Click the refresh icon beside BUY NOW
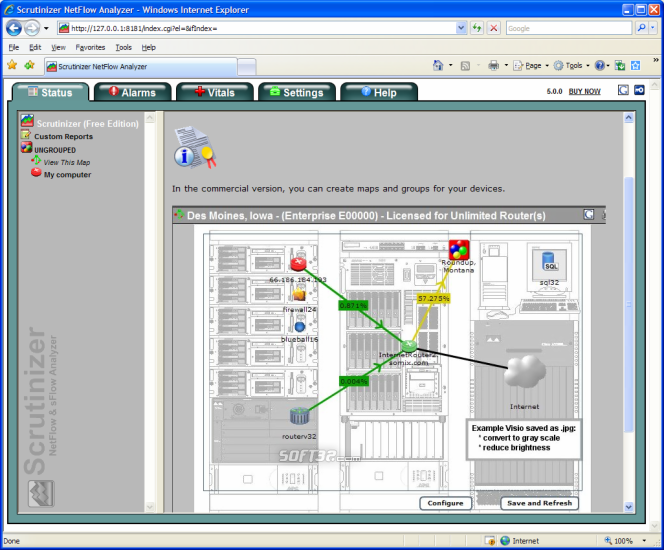The image size is (664, 550). [x=623, y=90]
